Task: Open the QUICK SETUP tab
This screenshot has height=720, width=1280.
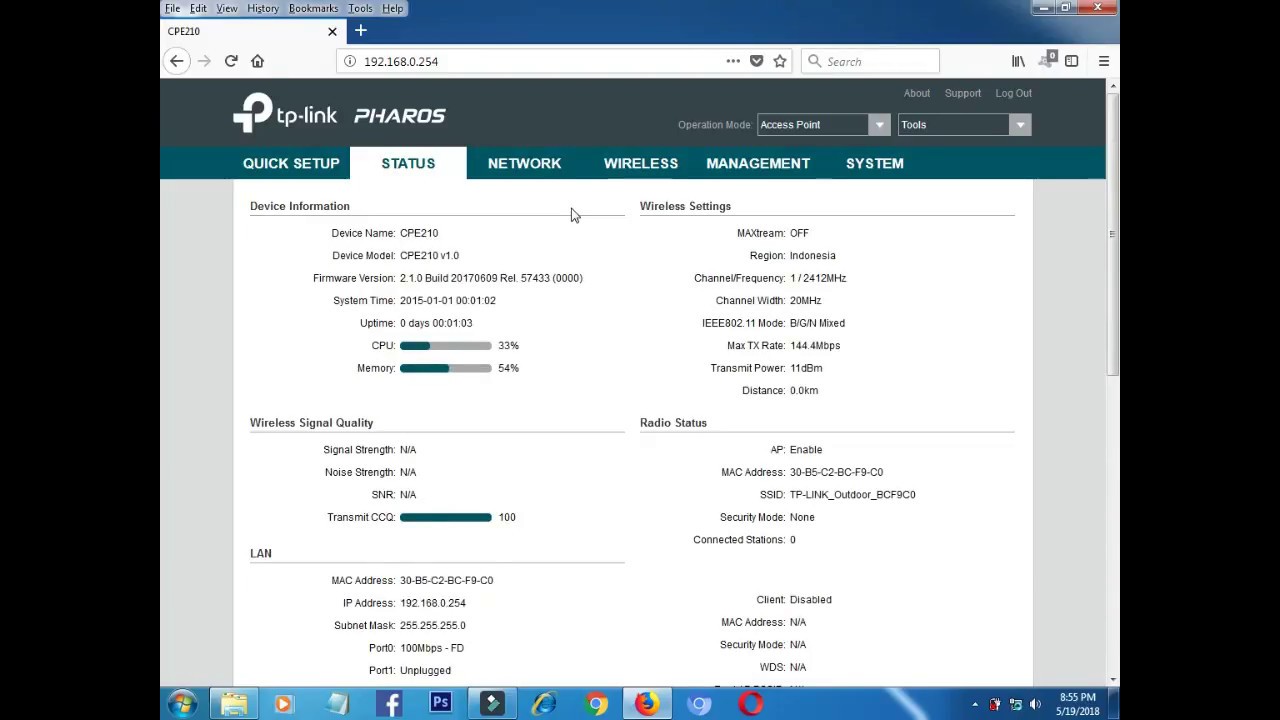Action: [291, 163]
